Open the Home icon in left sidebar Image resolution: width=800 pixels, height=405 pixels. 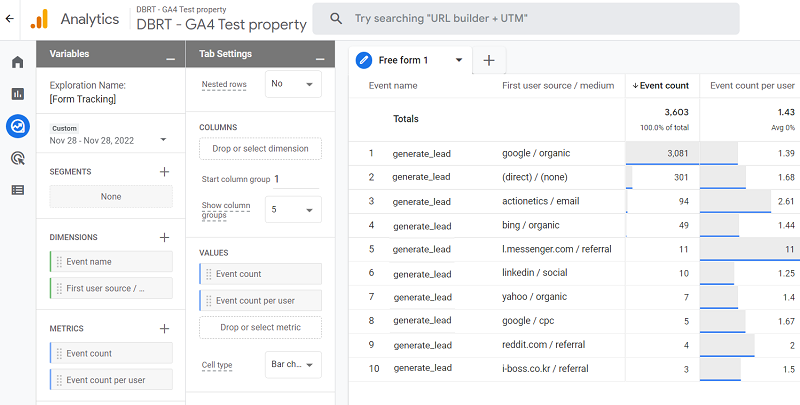(17, 63)
